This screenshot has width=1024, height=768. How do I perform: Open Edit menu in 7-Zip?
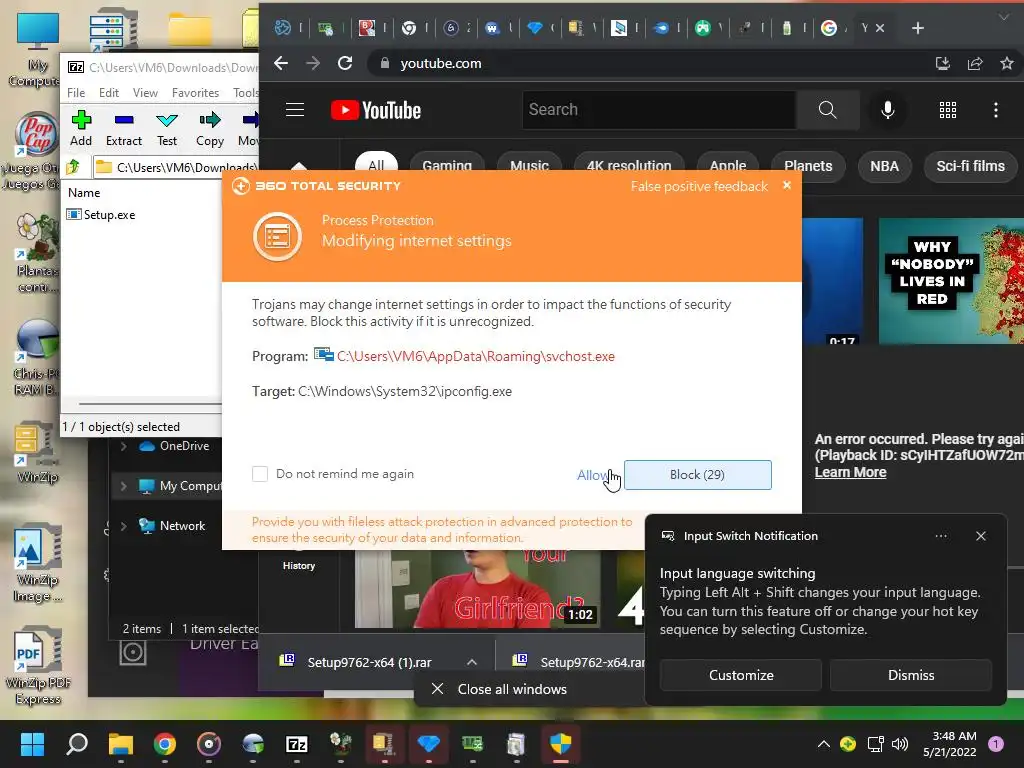coord(108,93)
